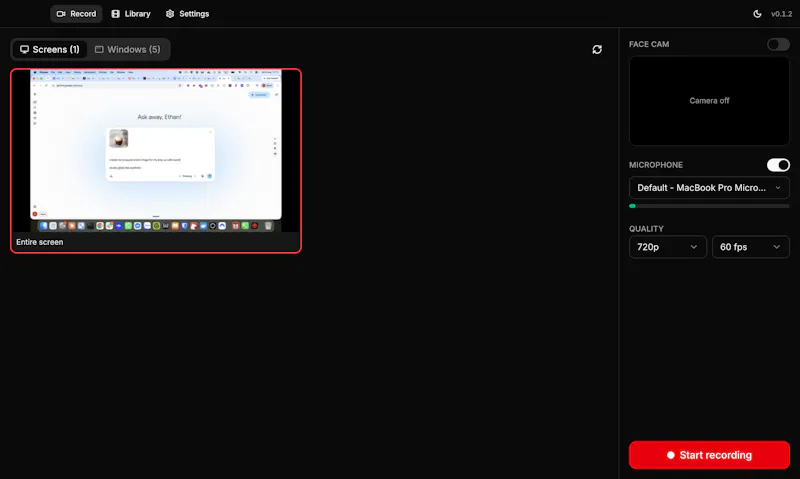
Task: Open the microphone device dropdown
Action: coord(709,188)
